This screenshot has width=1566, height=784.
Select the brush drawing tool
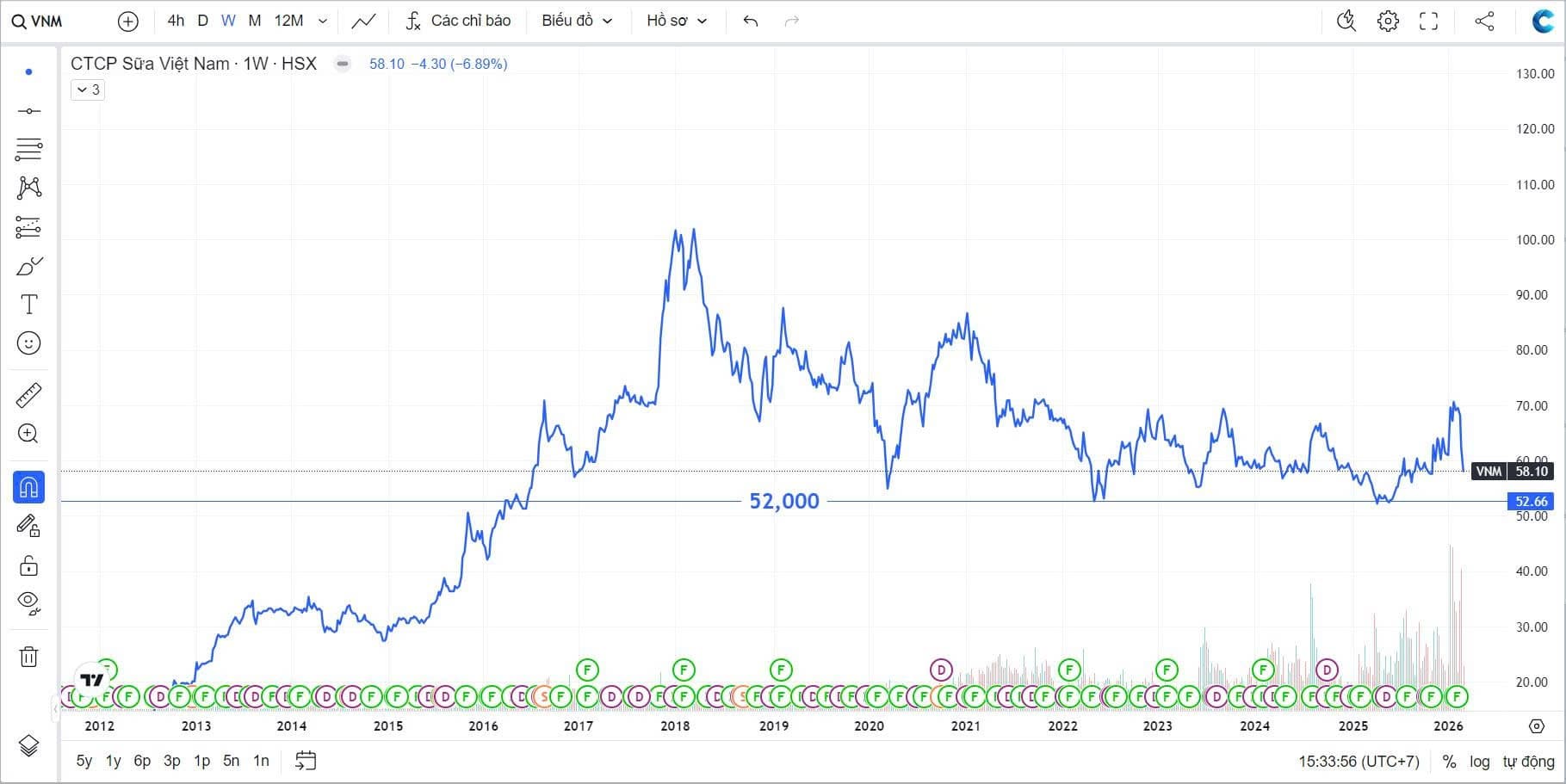coord(28,266)
